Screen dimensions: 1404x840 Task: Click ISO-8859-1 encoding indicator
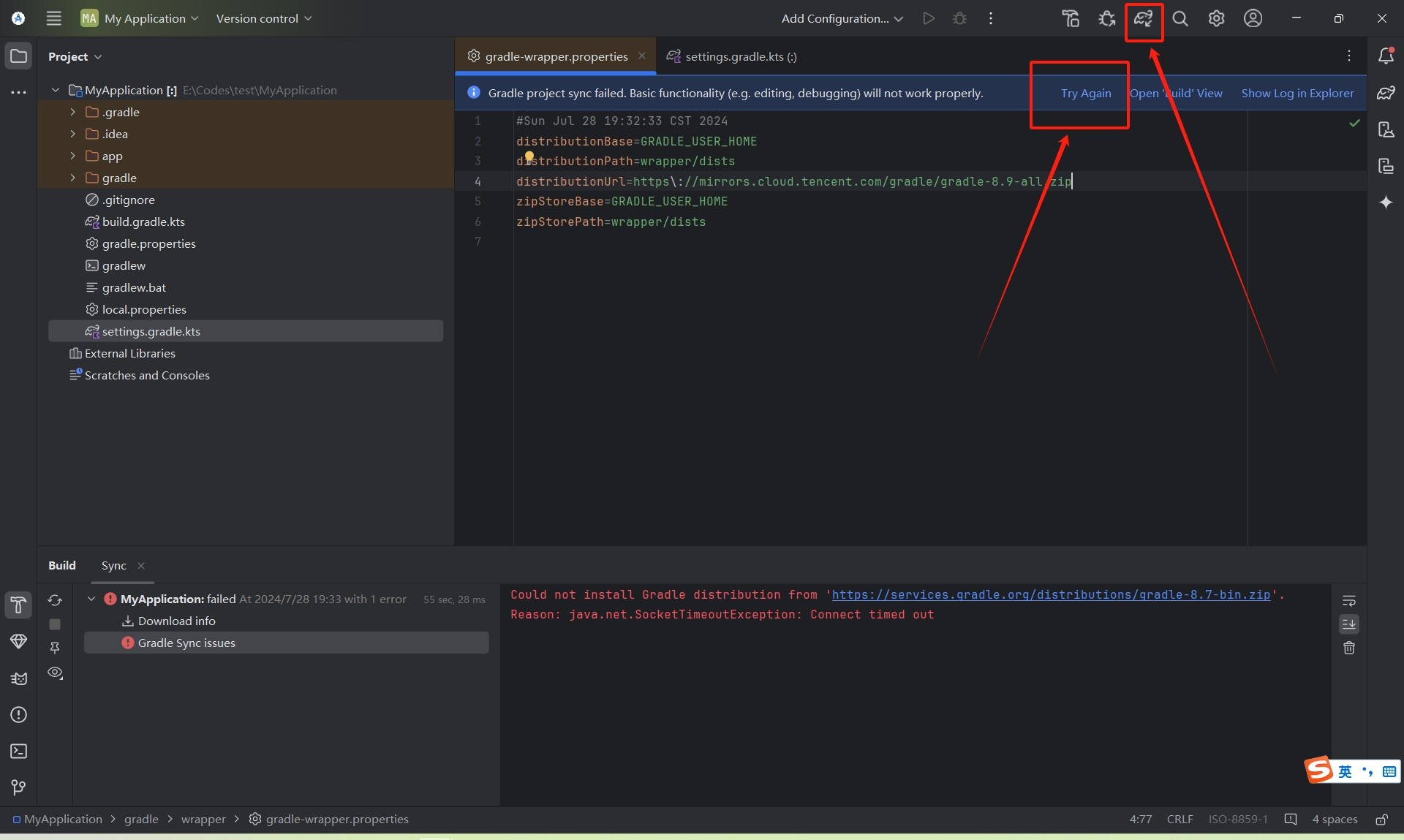(x=1238, y=820)
